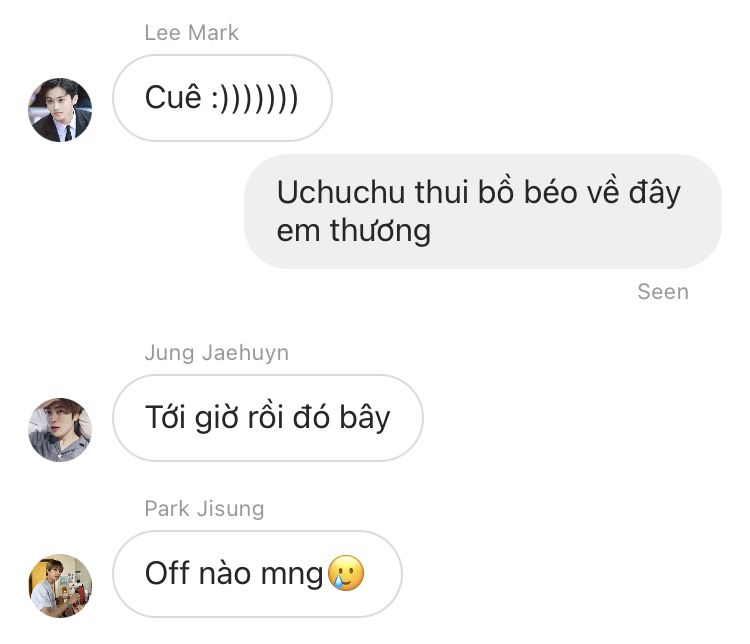This screenshot has width=750, height=644.
Task: Select the 'Cuê :)))))))' message bubble
Action: 222,98
